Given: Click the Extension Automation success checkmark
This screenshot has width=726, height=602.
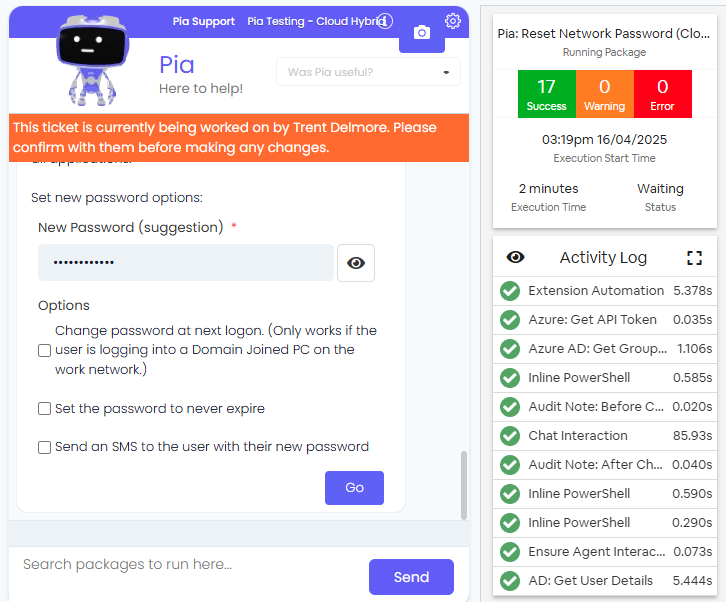Looking at the screenshot, I should 510,291.
